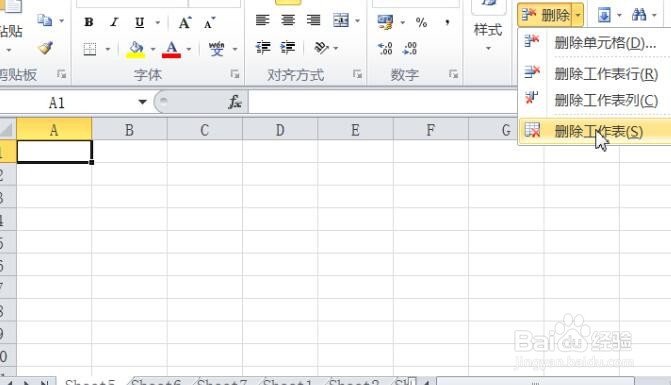Select the Format Painter brush
The image size is (671, 385).
(45, 47)
